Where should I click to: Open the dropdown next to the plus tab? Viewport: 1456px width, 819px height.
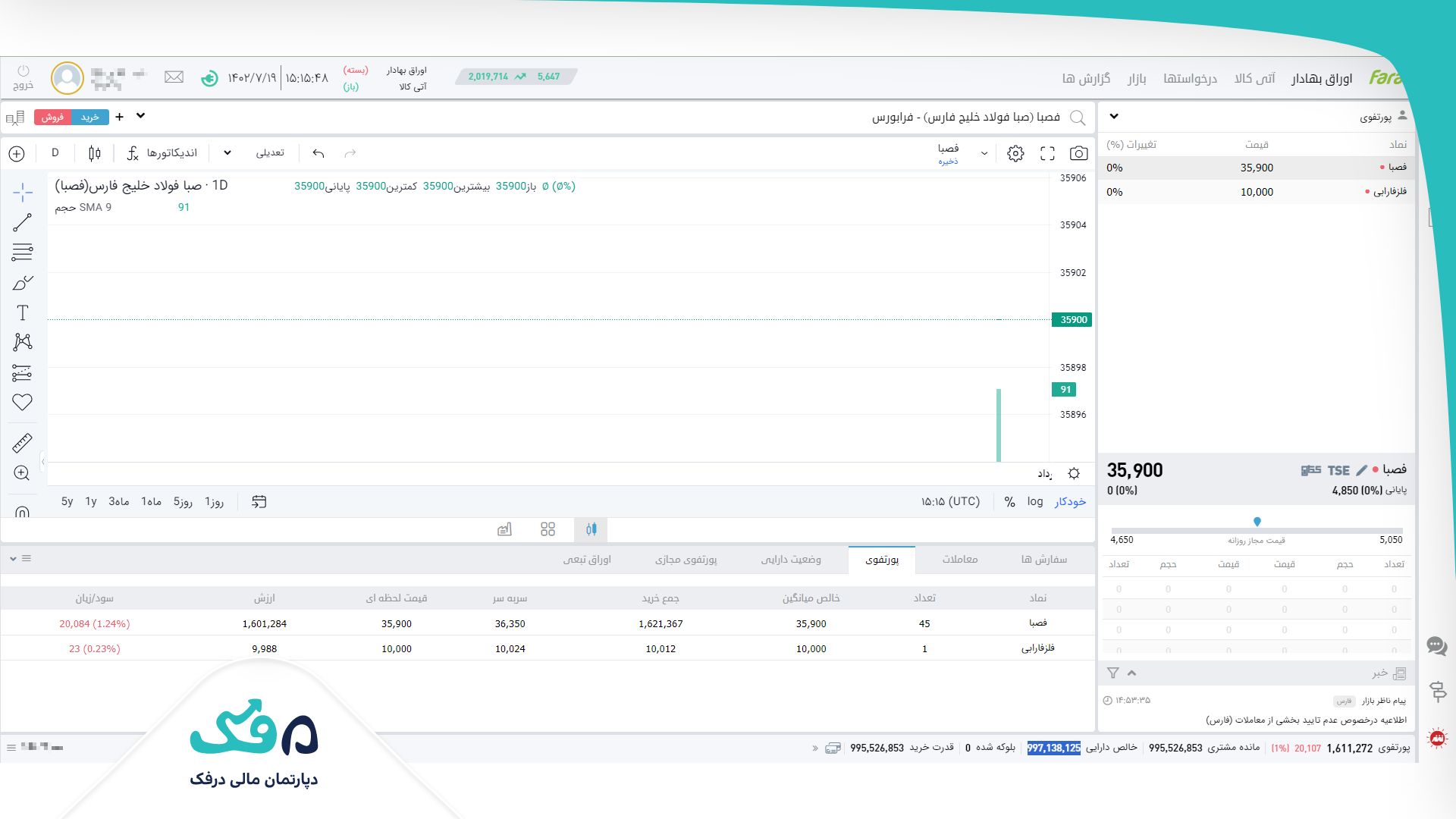click(140, 116)
